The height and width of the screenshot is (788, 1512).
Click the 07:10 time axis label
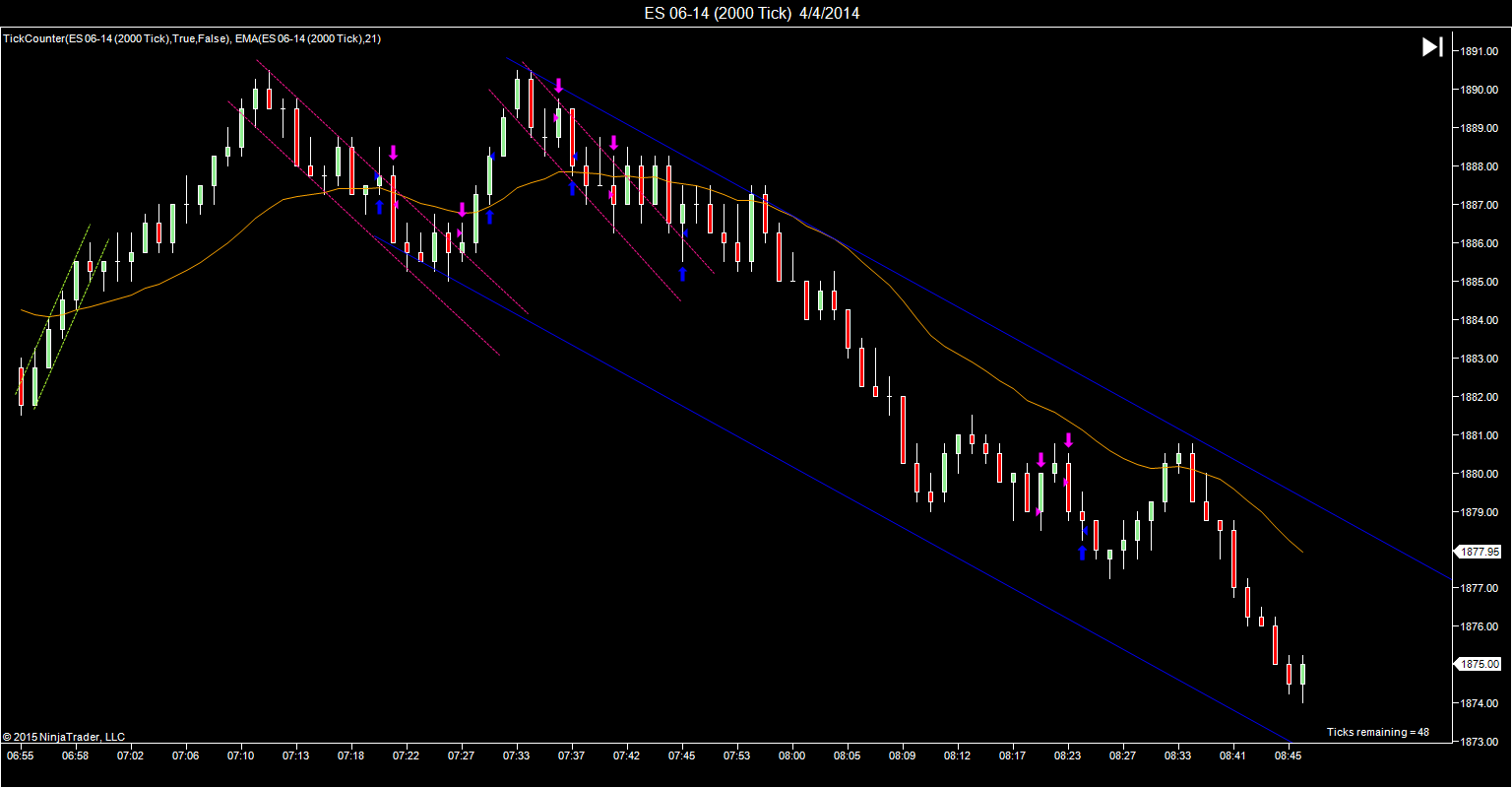tap(241, 756)
